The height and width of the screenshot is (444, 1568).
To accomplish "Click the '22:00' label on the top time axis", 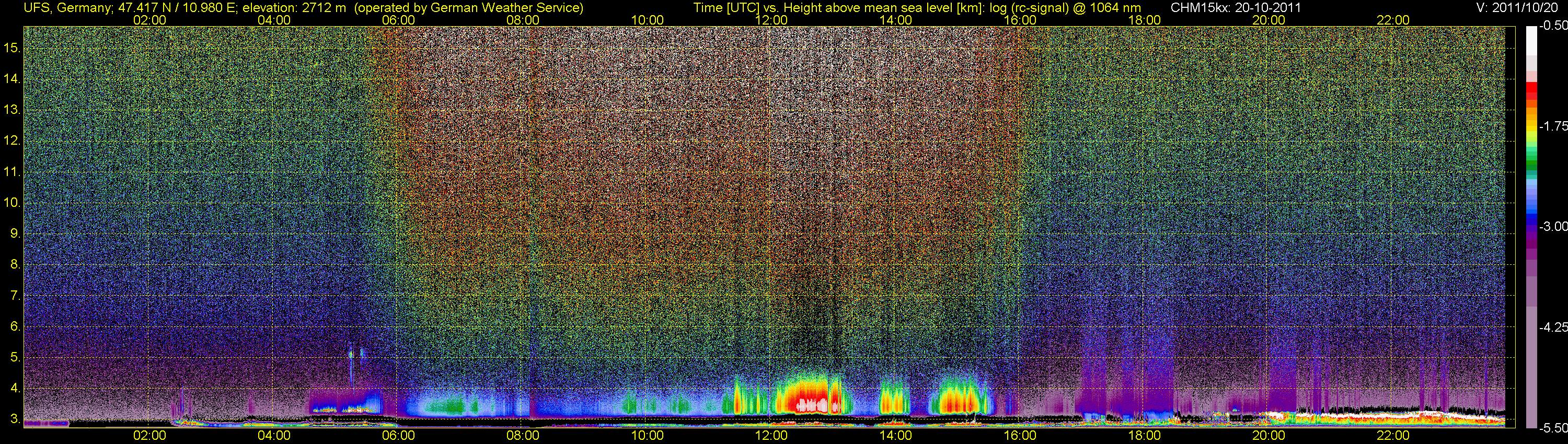I will click(x=1393, y=20).
